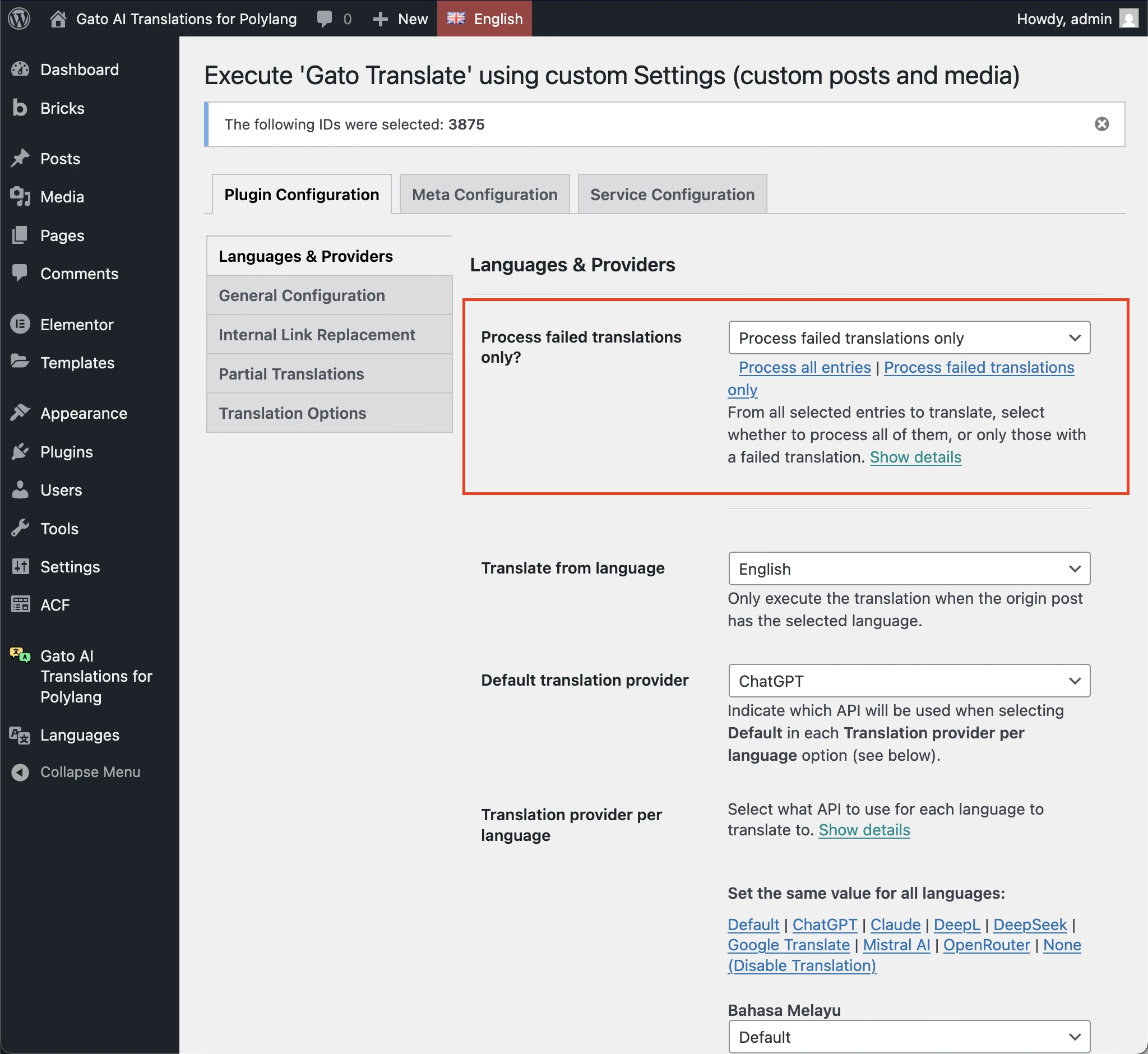Open the Bricks builder sidebar icon
1148x1054 pixels.
20,108
